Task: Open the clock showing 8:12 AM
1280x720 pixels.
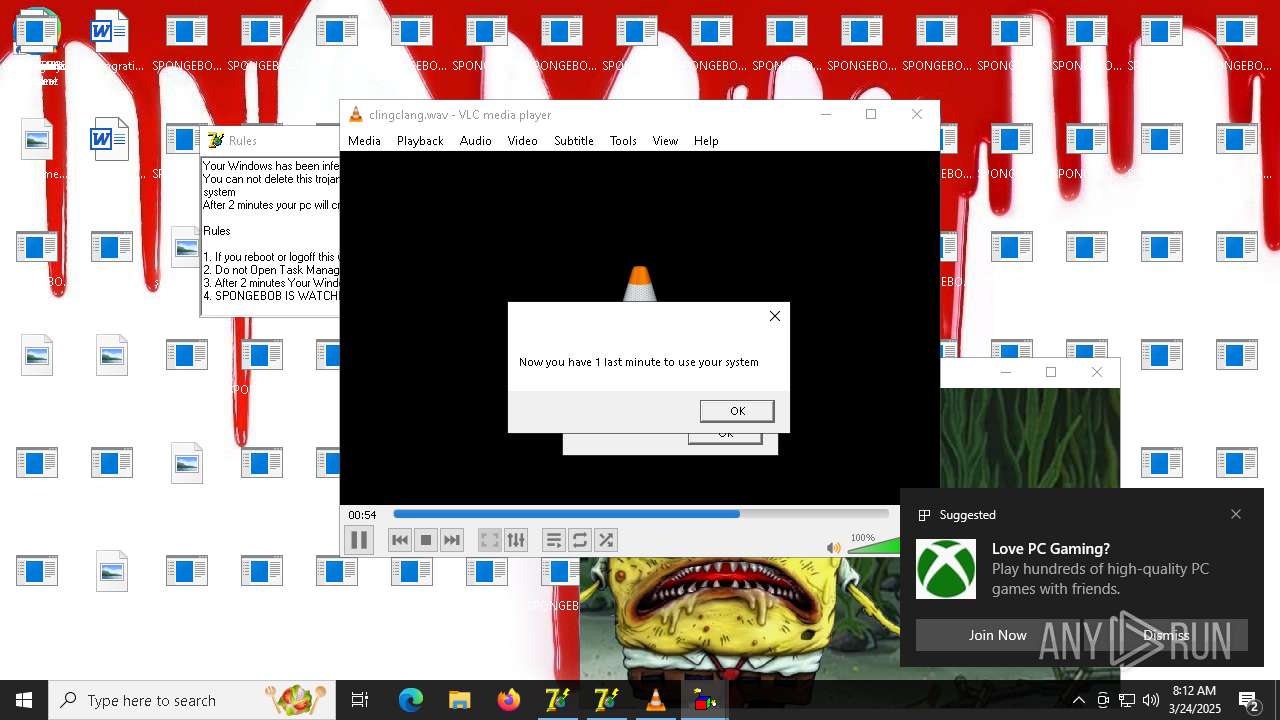Action: (x=1194, y=700)
